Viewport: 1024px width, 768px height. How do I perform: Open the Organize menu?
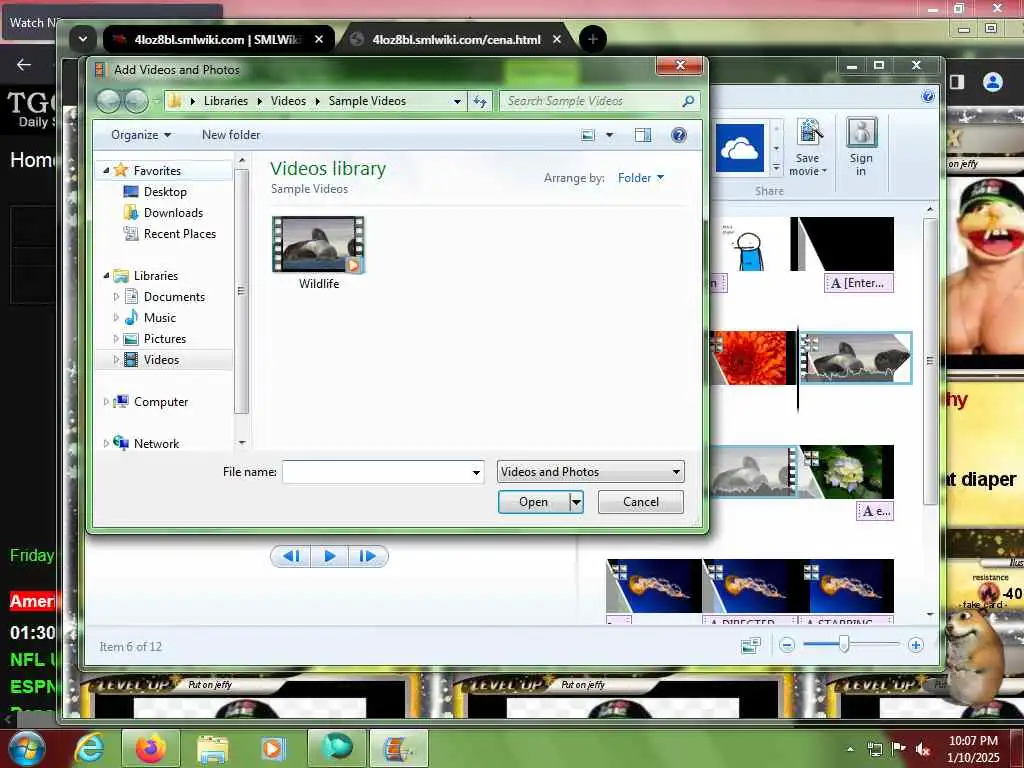tap(140, 135)
